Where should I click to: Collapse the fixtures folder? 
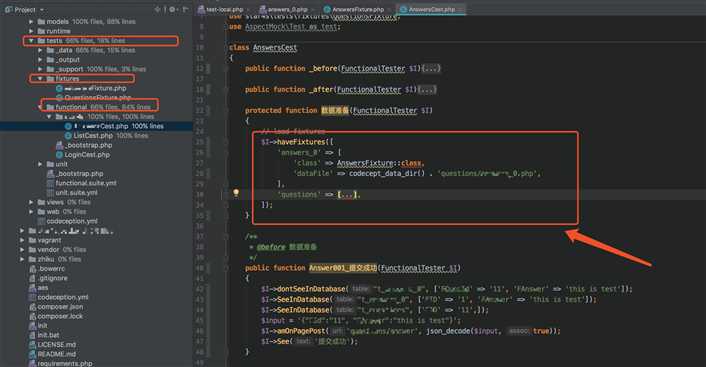pos(40,78)
